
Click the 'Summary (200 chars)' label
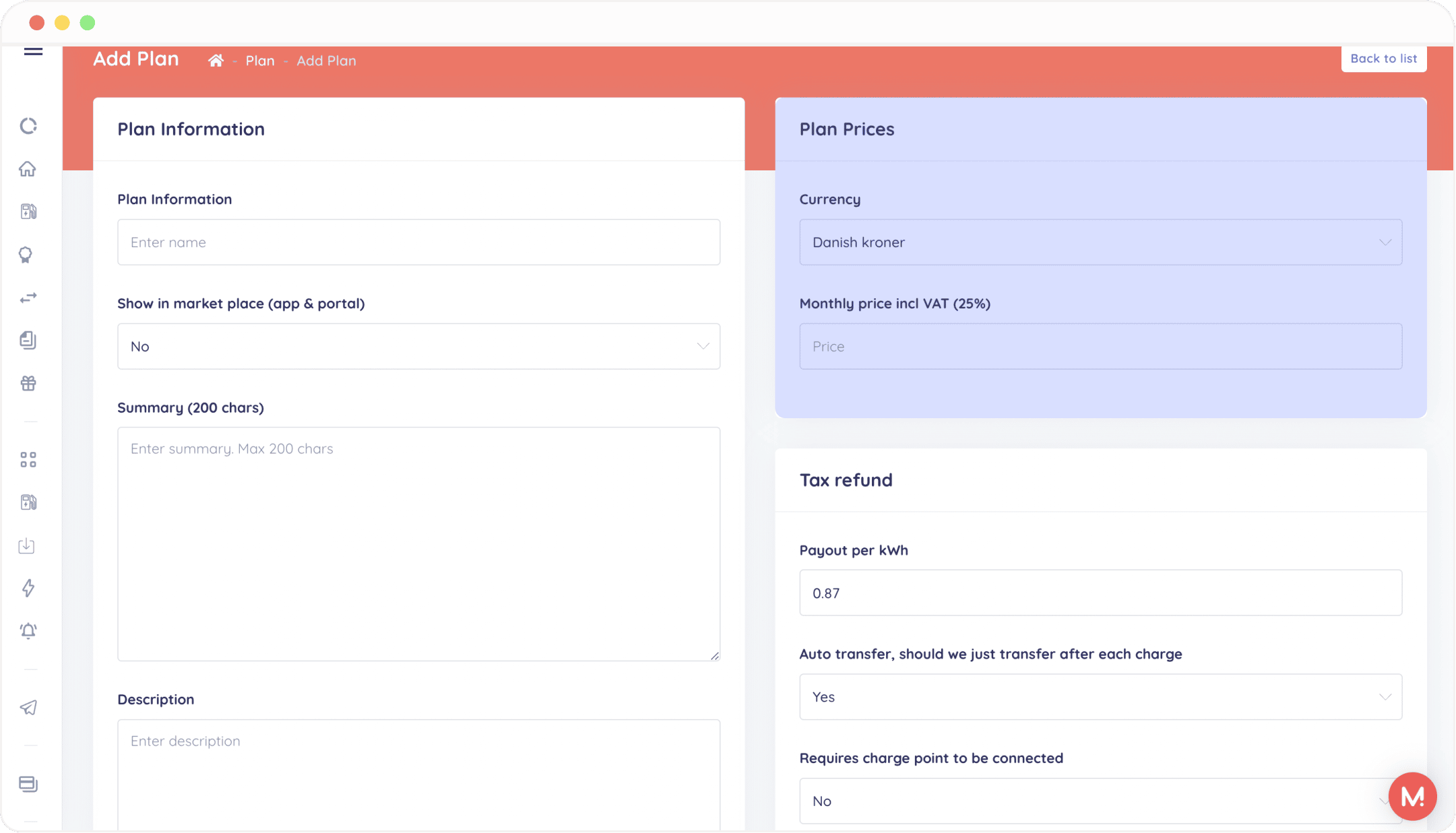click(x=191, y=408)
